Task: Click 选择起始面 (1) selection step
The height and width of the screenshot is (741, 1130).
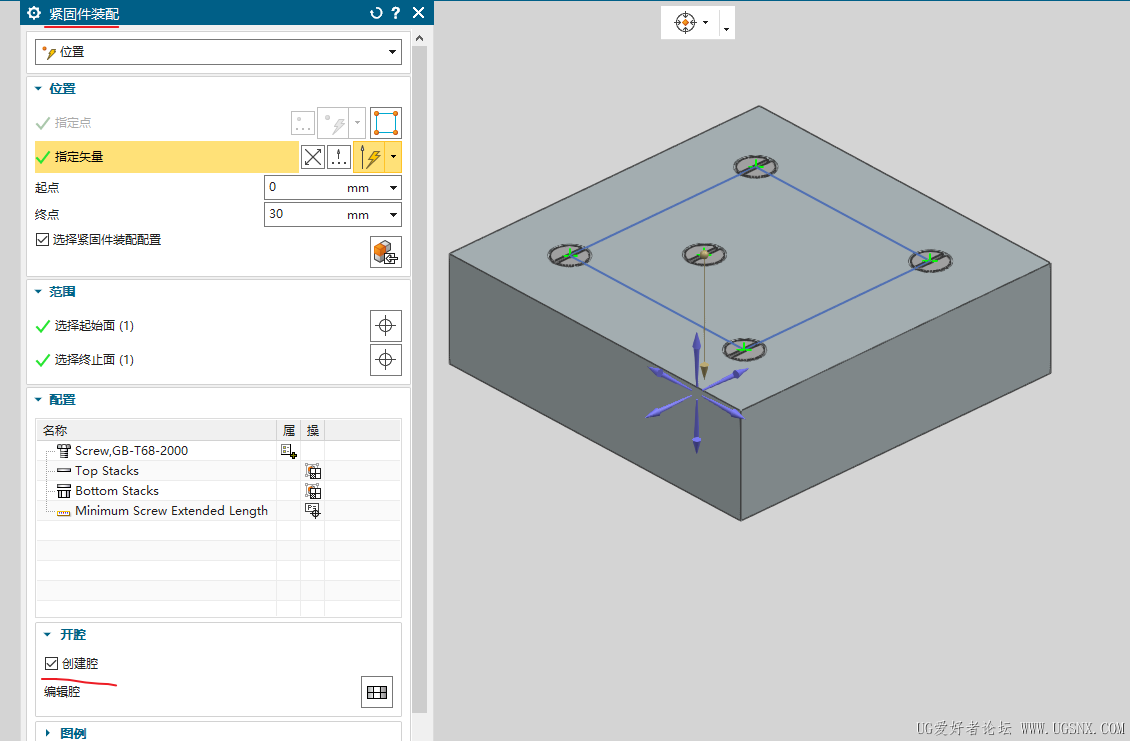Action: point(94,326)
